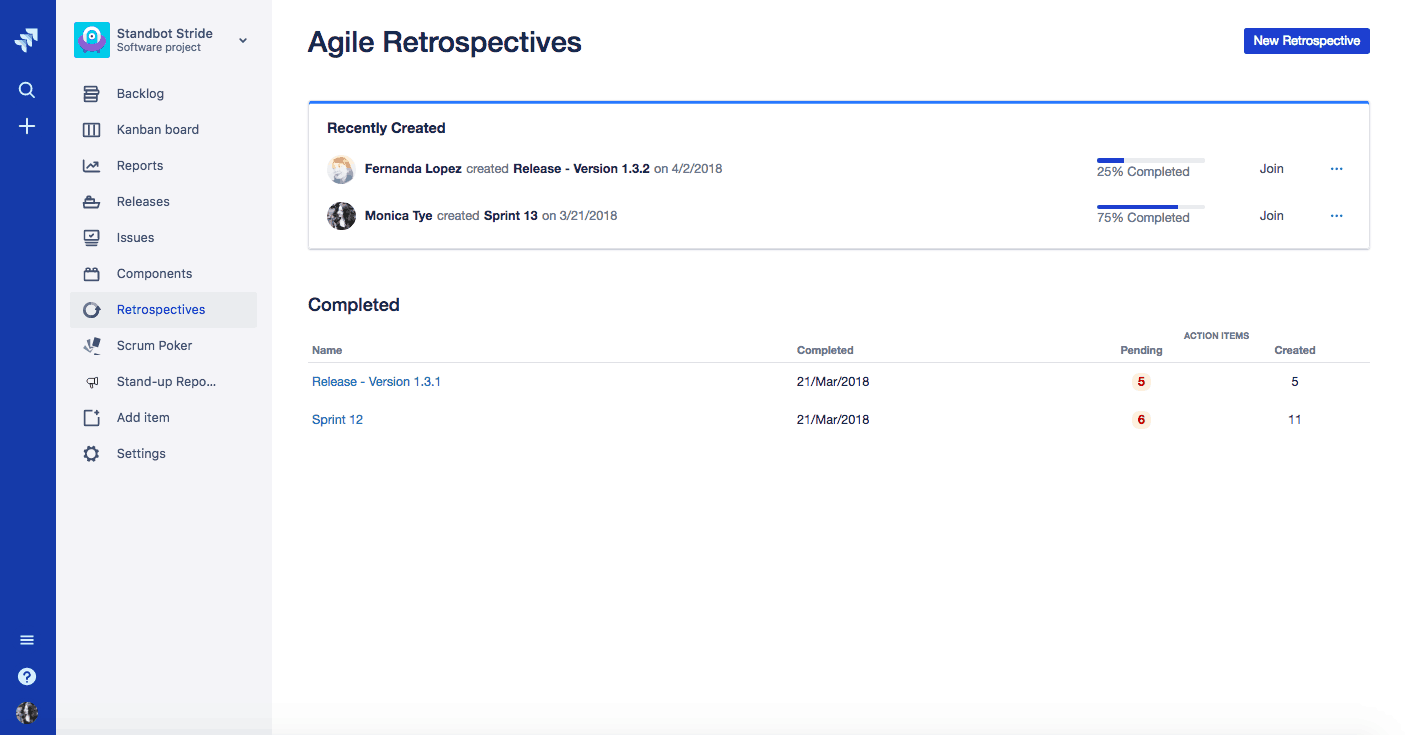Viewport: 1405px width, 735px height.
Task: Click the search magnifier icon
Action: tap(27, 89)
